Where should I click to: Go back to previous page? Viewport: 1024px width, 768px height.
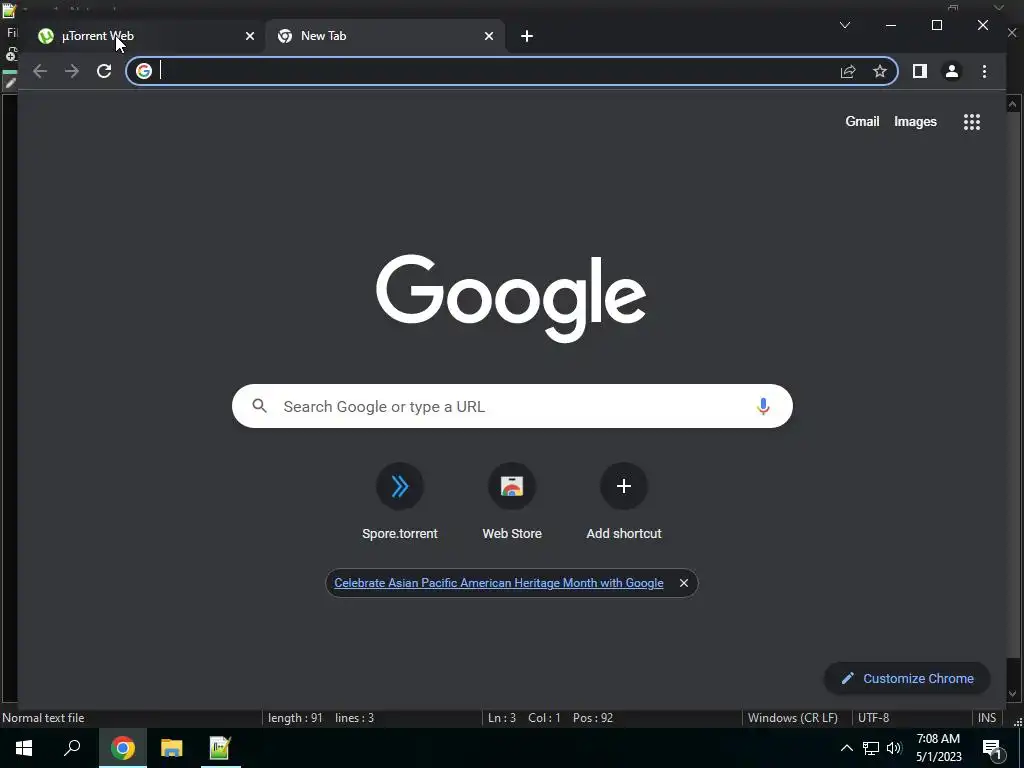pos(40,71)
